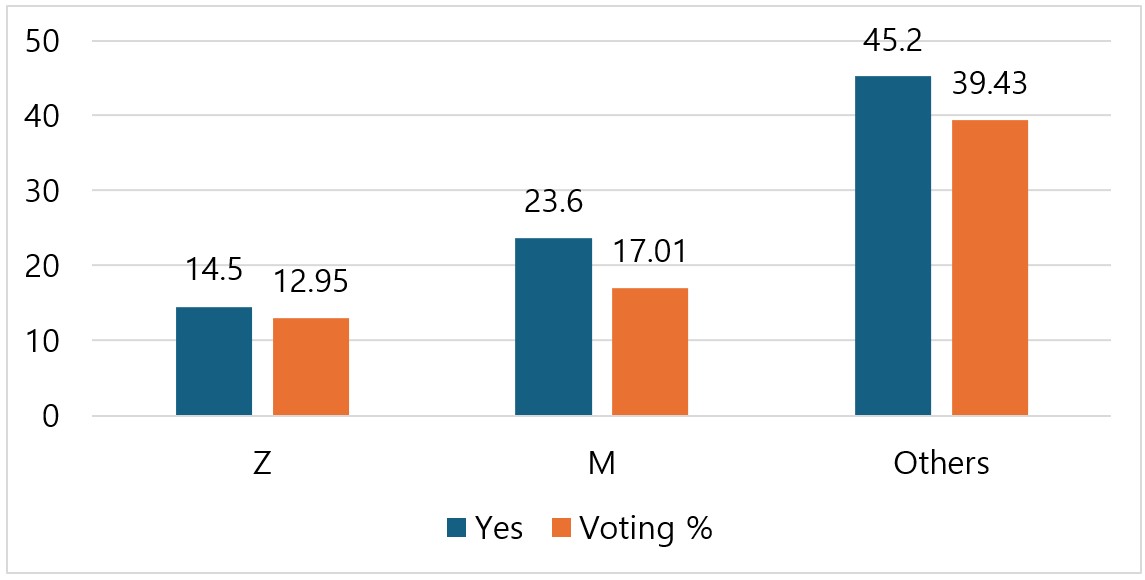Click the blue M bar
Image resolution: width=1145 pixels, height=580 pixels.
coord(554,327)
